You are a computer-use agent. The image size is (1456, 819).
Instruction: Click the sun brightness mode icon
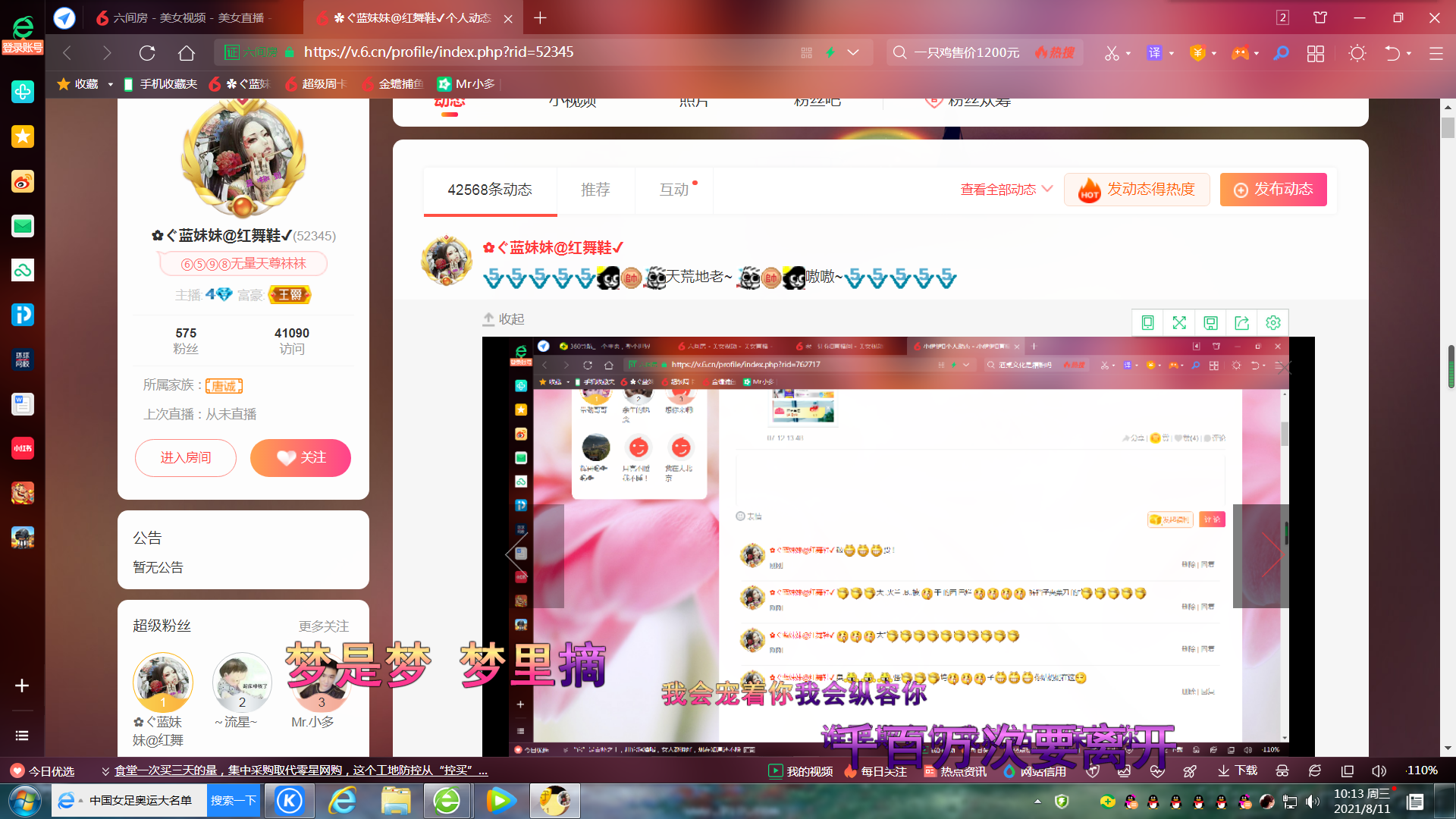pyautogui.click(x=1357, y=53)
